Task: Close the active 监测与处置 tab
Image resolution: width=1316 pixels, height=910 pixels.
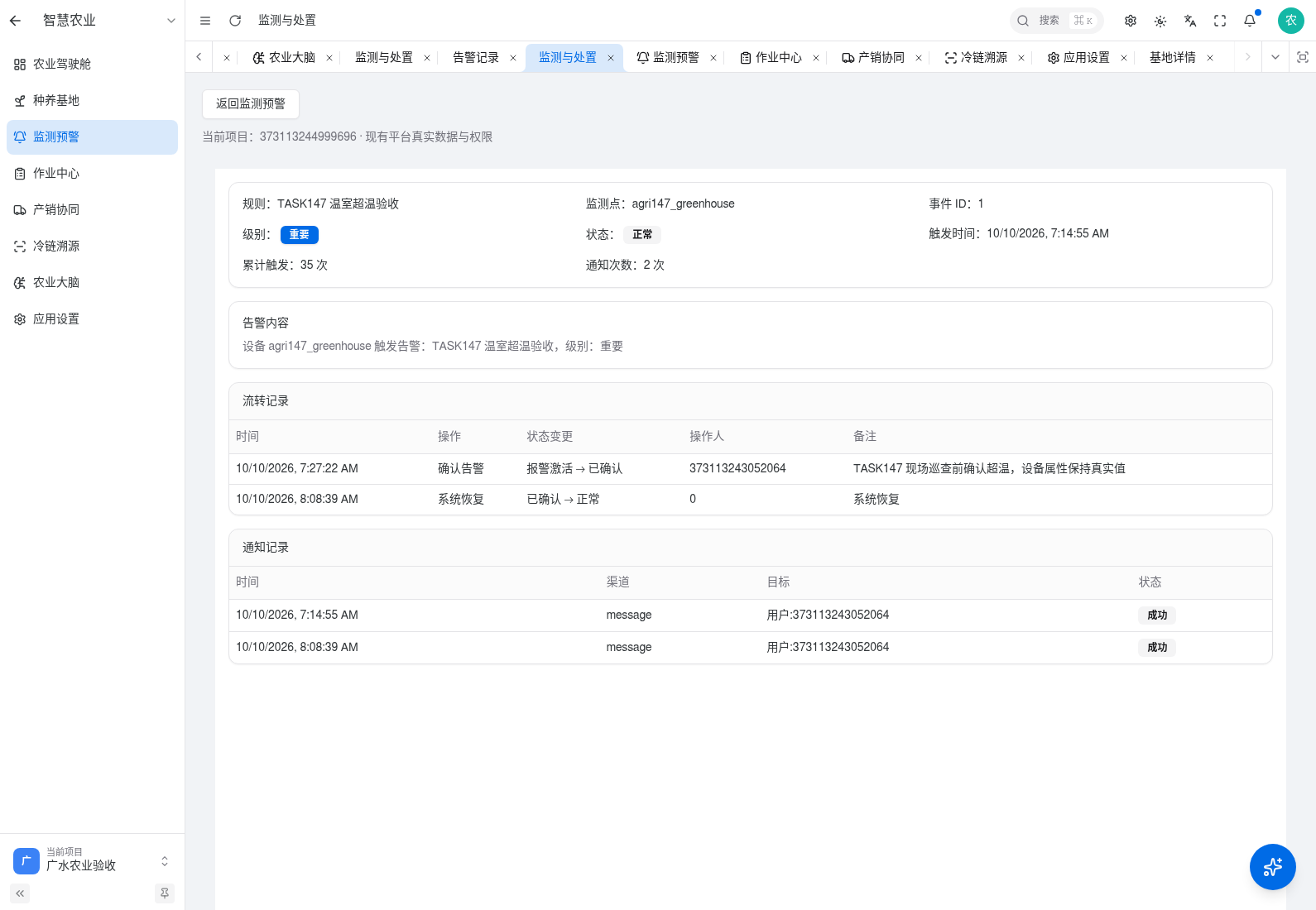Action: [611, 58]
